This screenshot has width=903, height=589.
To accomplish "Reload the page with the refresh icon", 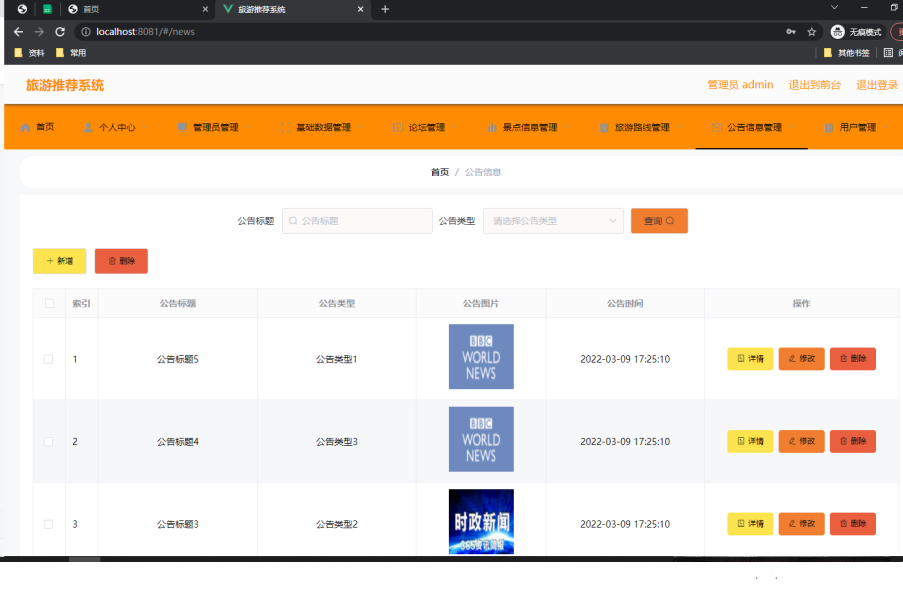I will tap(60, 32).
